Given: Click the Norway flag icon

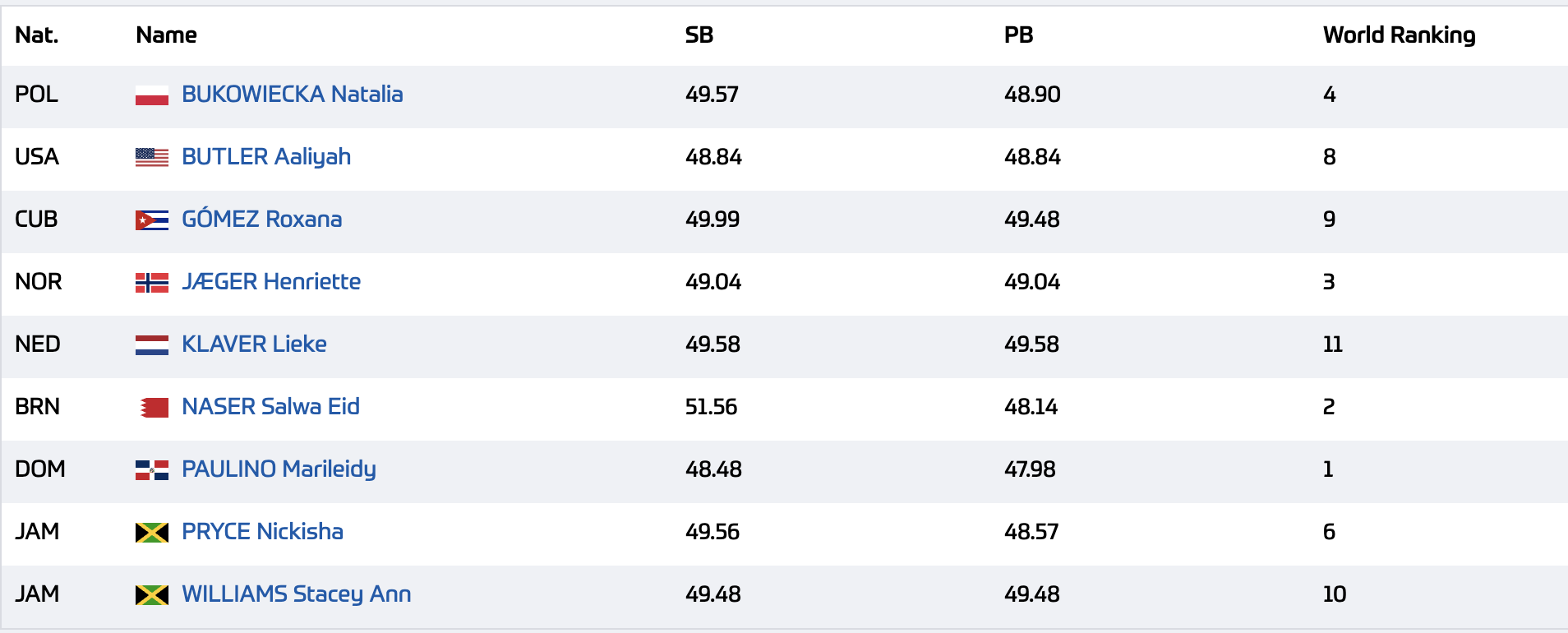Looking at the screenshot, I should pyautogui.click(x=152, y=283).
